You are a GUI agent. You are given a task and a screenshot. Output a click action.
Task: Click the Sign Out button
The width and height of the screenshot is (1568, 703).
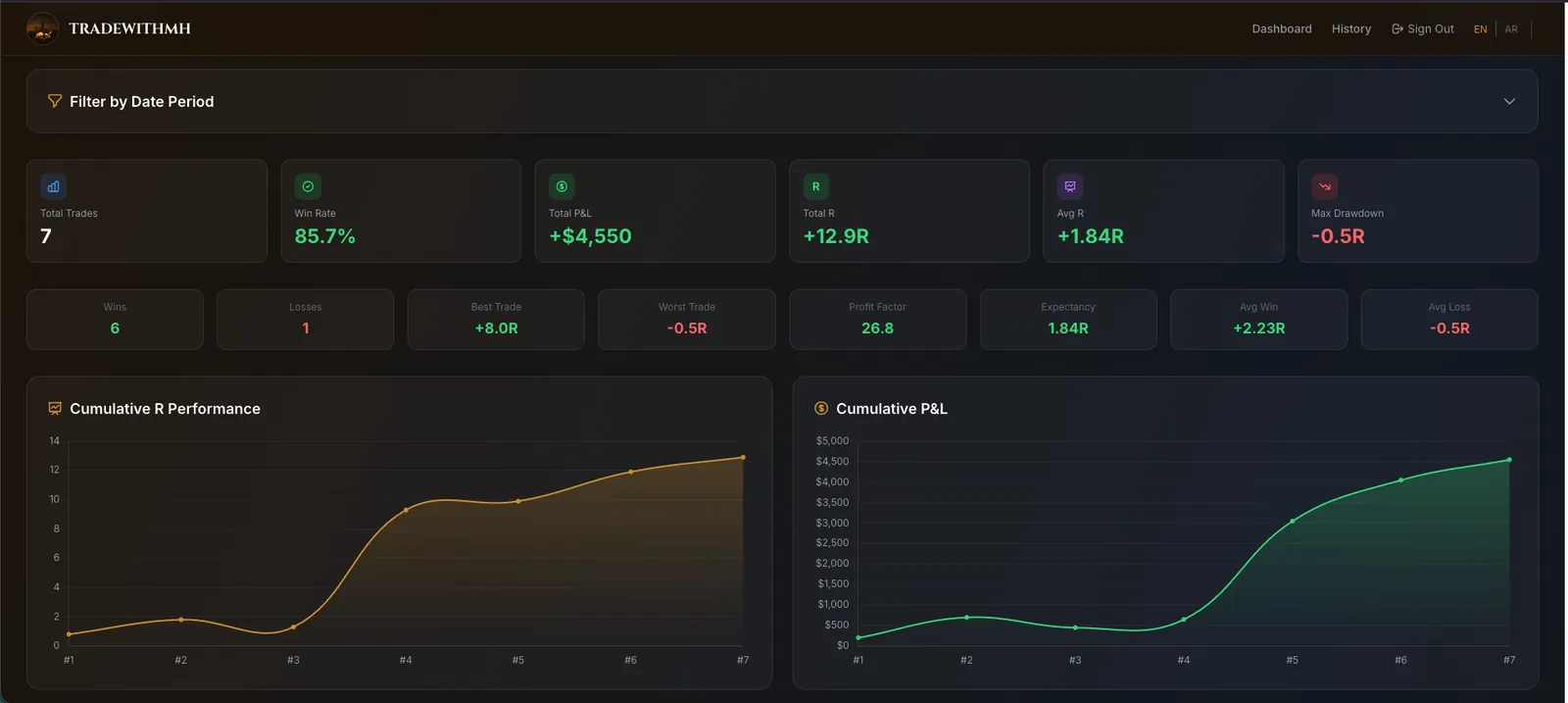pos(1423,29)
